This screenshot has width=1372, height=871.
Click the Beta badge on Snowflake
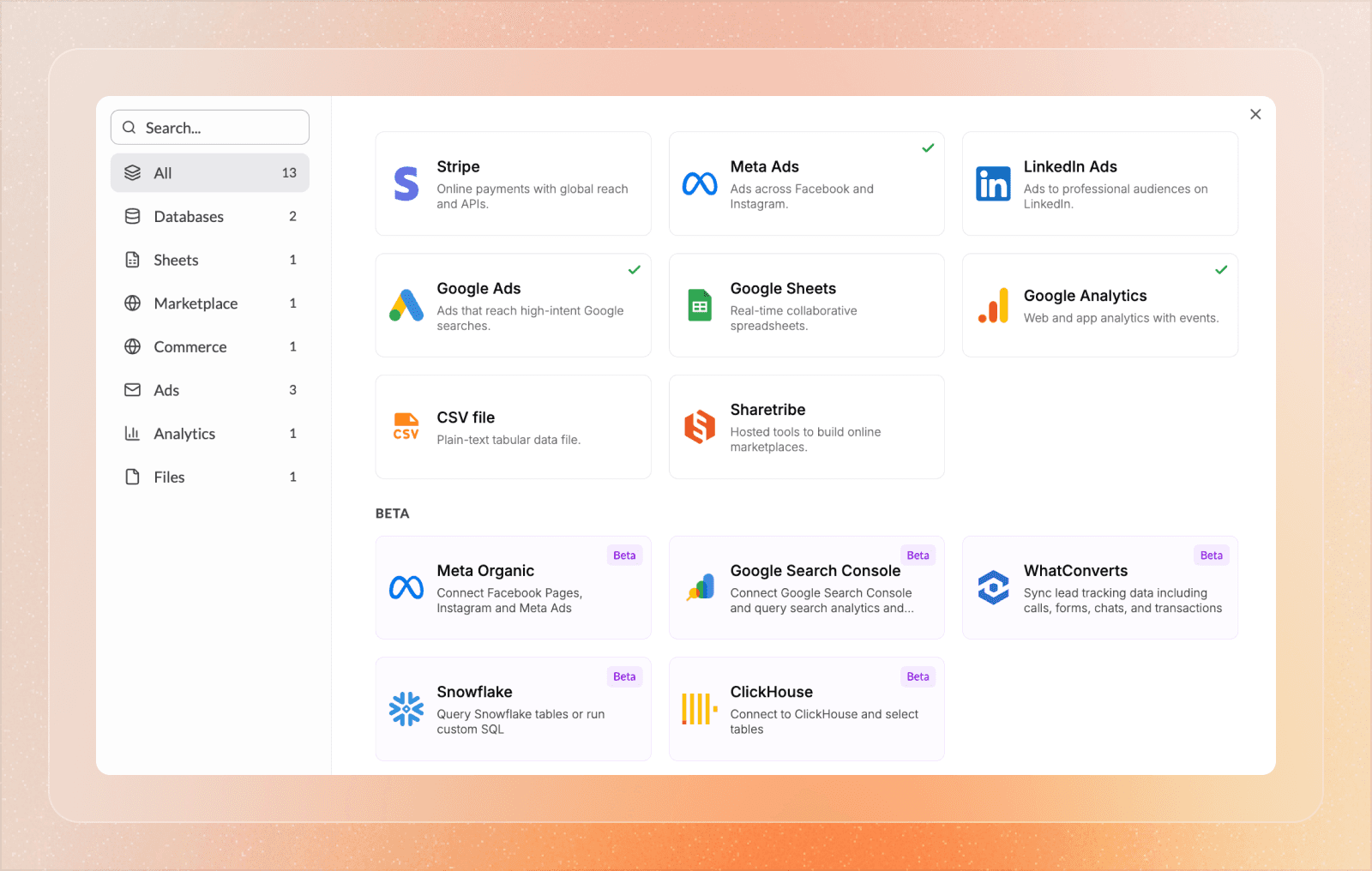(624, 676)
